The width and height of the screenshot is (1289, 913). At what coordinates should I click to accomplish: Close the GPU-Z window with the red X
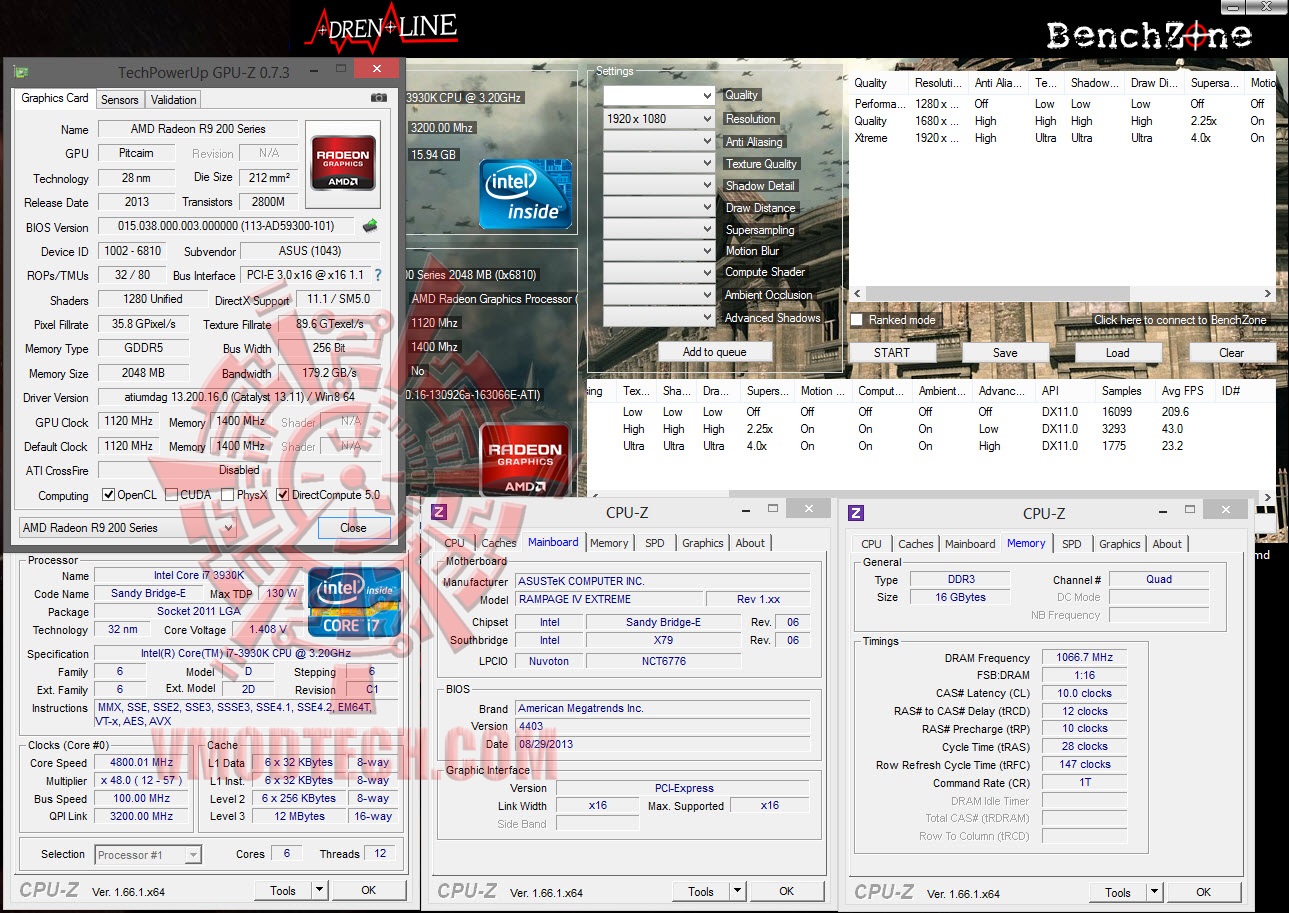(376, 70)
